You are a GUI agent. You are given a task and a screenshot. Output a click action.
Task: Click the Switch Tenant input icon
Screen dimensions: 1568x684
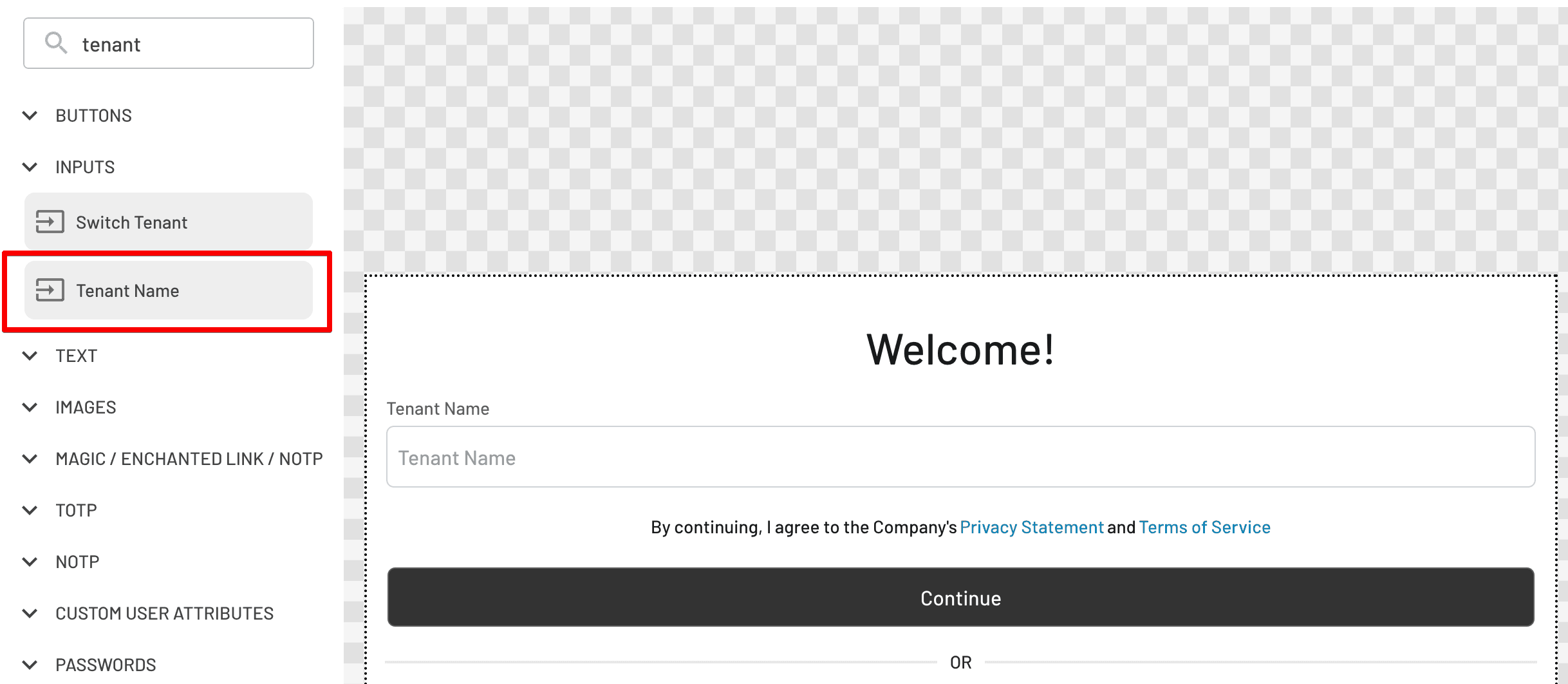click(x=50, y=221)
